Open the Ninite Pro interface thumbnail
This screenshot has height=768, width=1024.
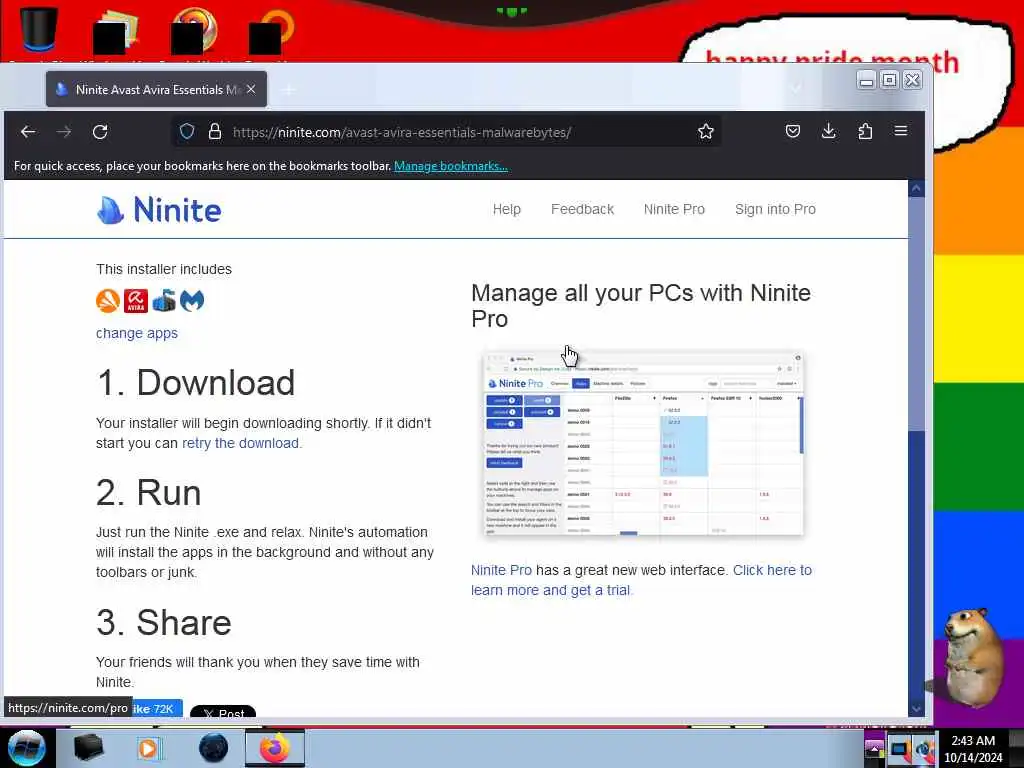[x=643, y=445]
